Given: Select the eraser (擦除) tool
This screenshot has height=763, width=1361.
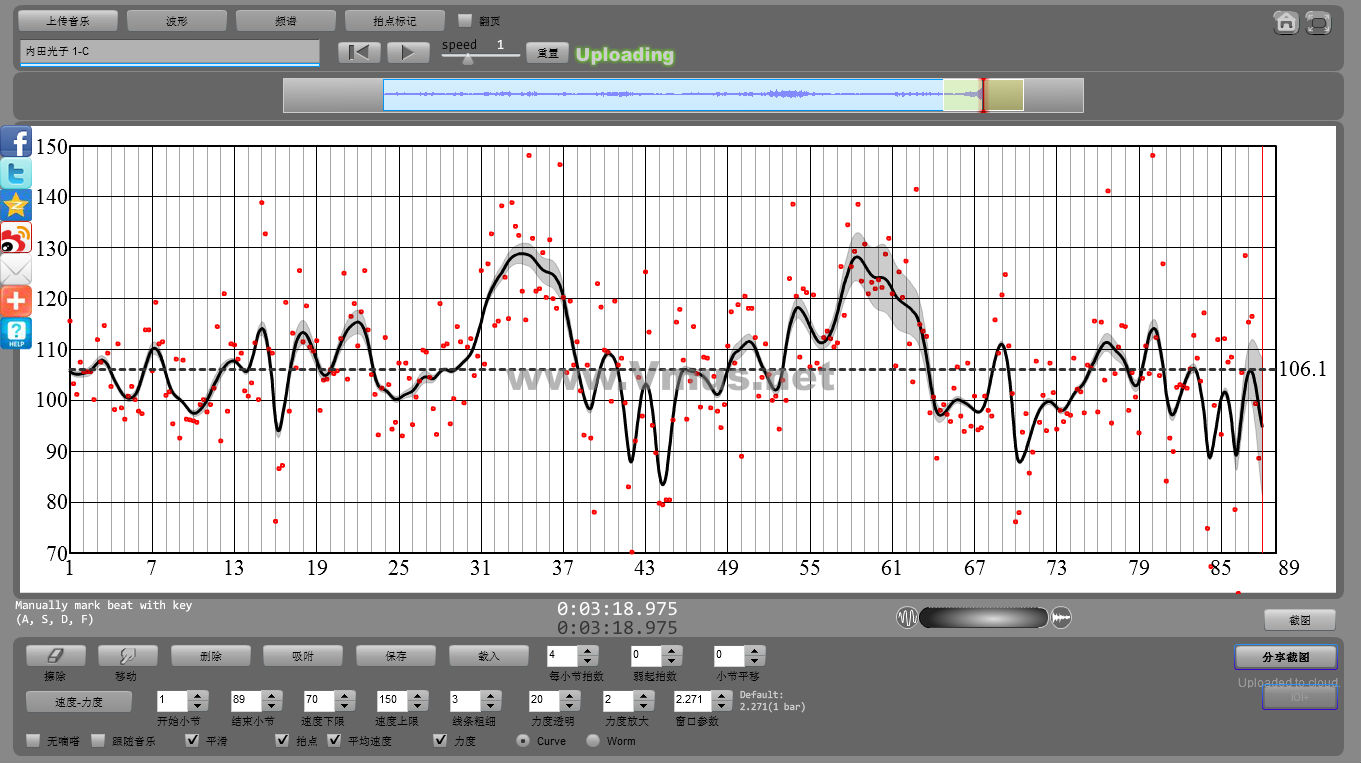Looking at the screenshot, I should tap(55, 655).
